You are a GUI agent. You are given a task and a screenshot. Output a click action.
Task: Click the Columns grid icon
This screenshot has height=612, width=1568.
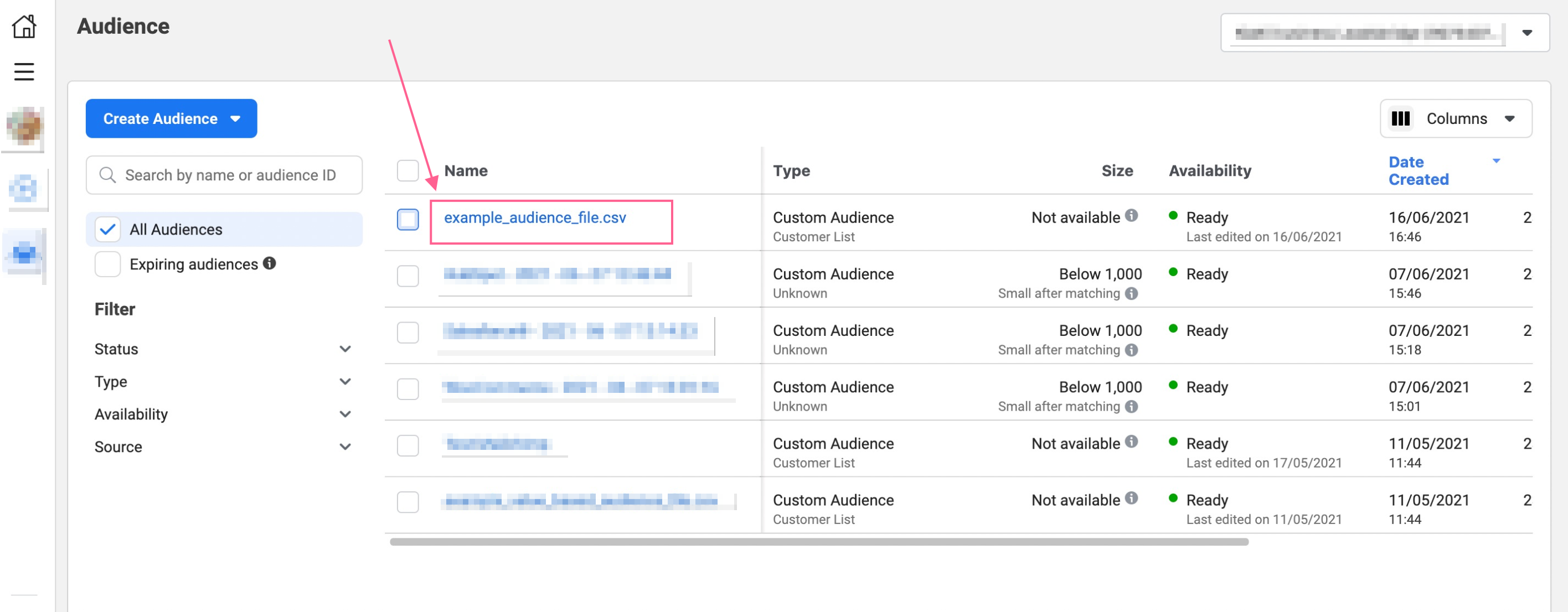click(1401, 118)
